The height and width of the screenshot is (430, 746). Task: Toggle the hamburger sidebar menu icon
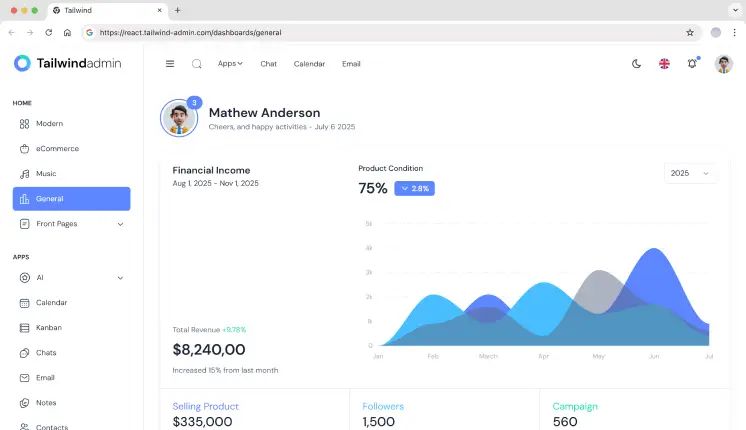[x=170, y=64]
